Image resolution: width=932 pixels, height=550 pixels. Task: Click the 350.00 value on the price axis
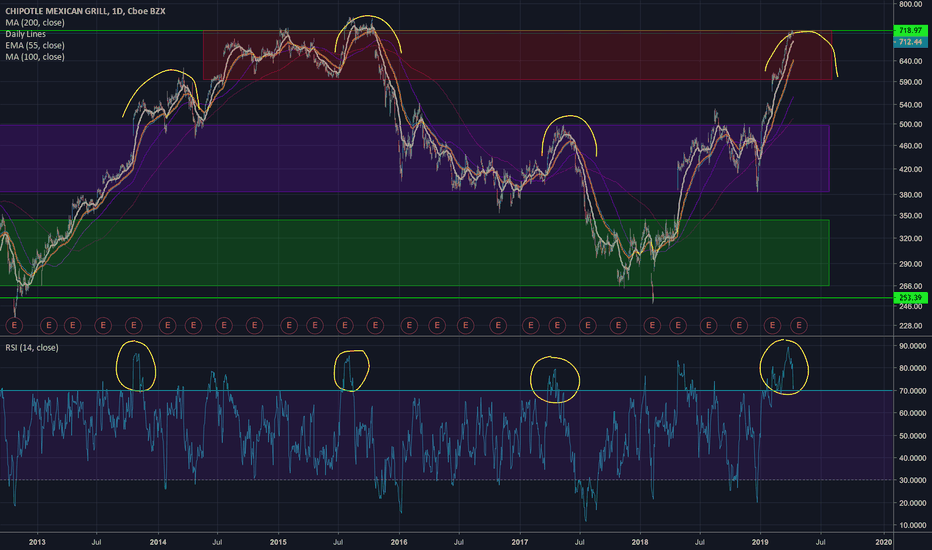(911, 216)
